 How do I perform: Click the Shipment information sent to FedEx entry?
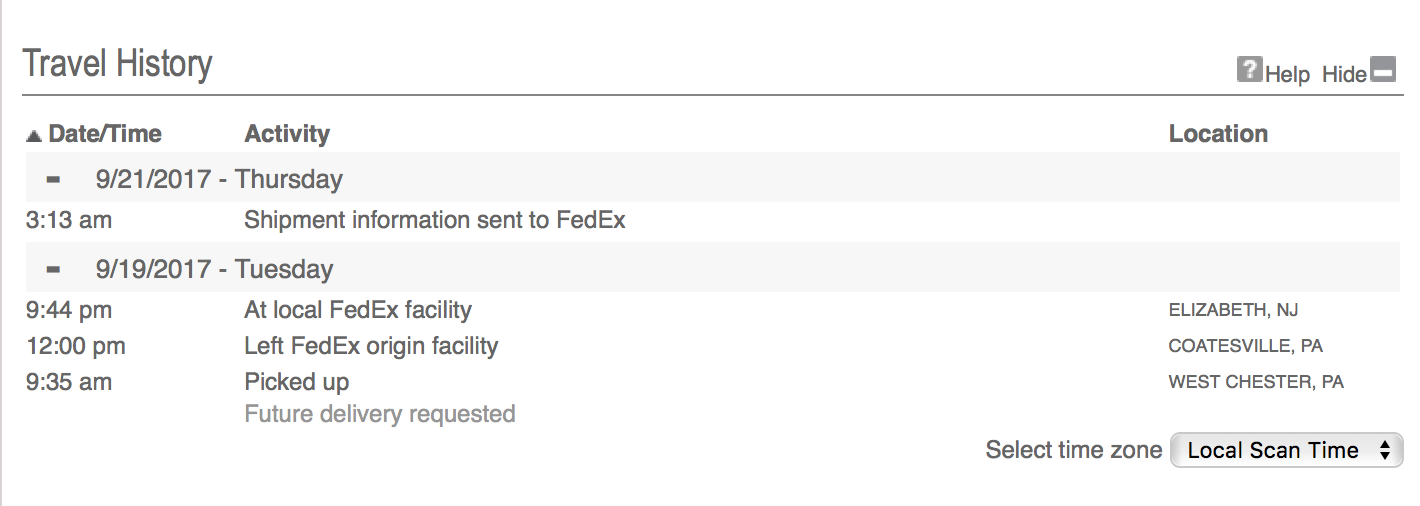coord(435,220)
